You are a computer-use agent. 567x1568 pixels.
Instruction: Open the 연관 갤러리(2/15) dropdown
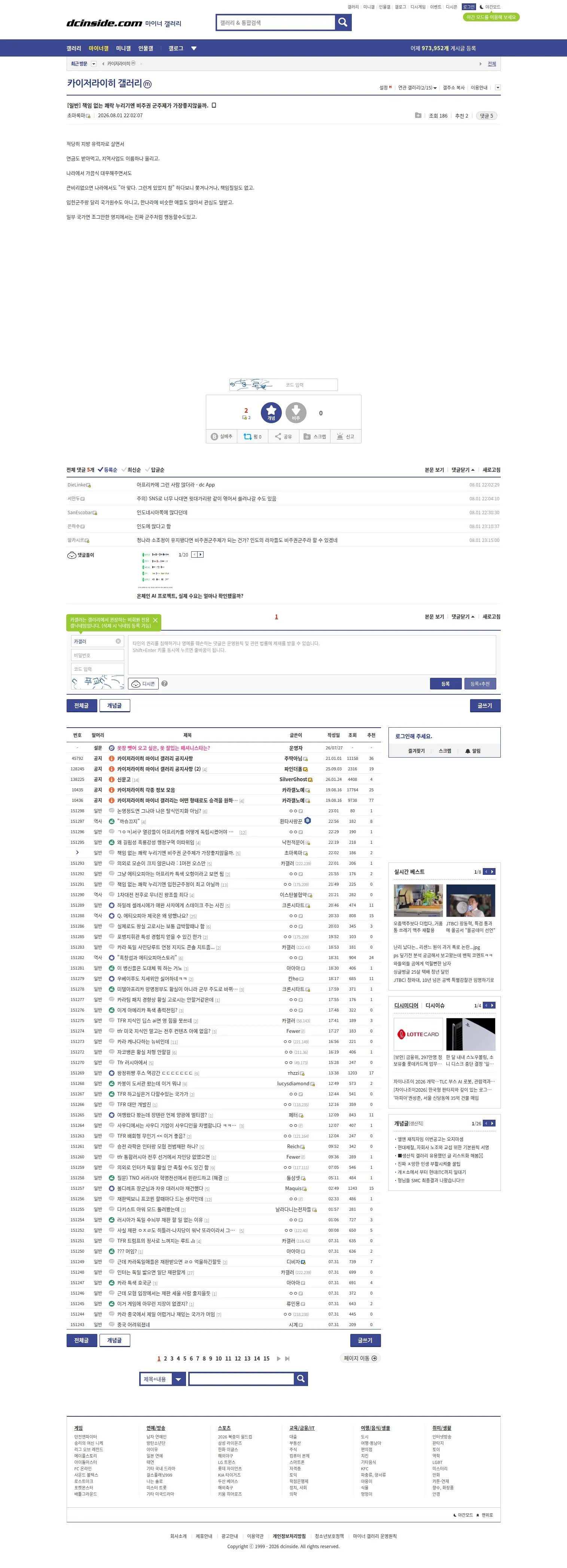(x=417, y=88)
